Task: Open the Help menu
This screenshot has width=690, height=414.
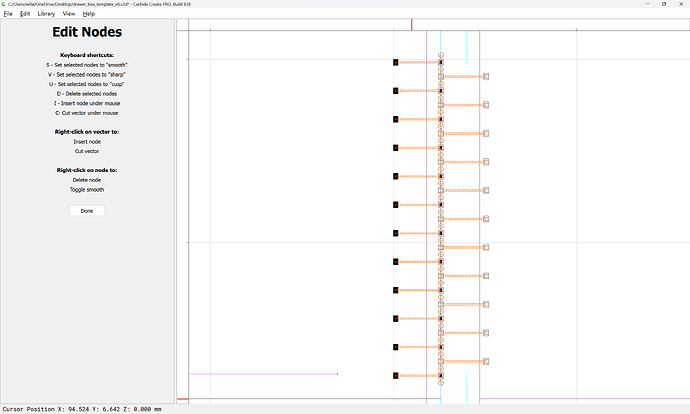Action: click(89, 14)
